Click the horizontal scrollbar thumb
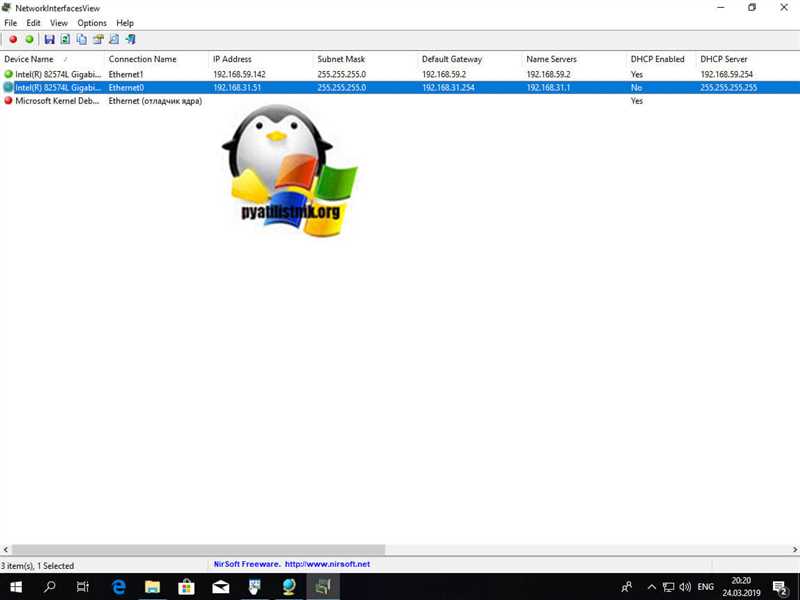This screenshot has width=800, height=600. 198,549
